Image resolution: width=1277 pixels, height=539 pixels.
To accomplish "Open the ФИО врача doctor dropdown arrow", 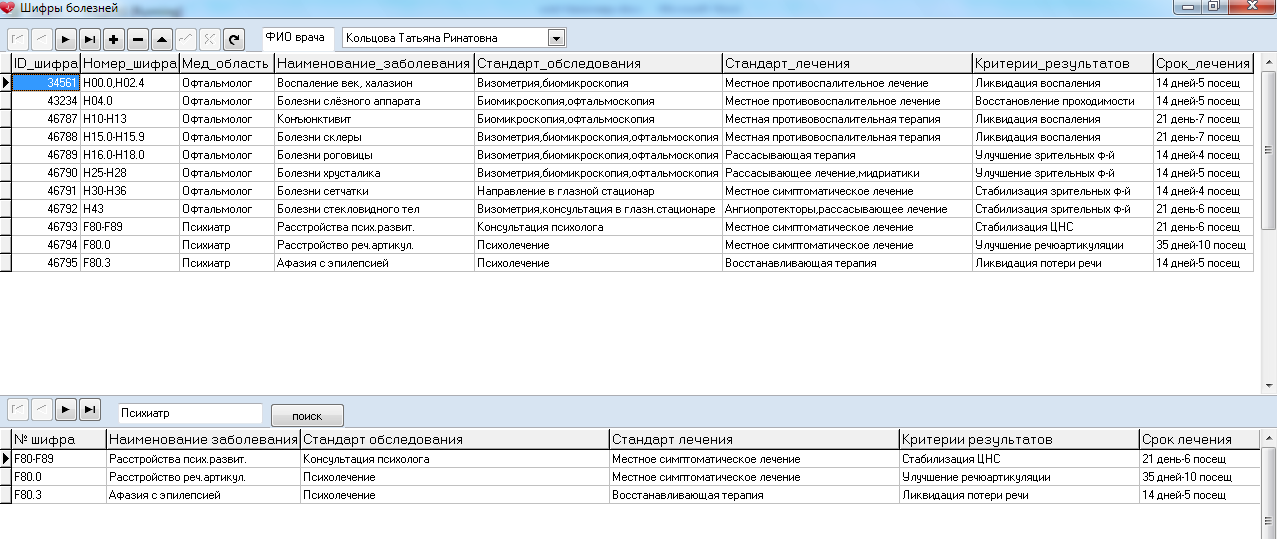I will click(557, 38).
